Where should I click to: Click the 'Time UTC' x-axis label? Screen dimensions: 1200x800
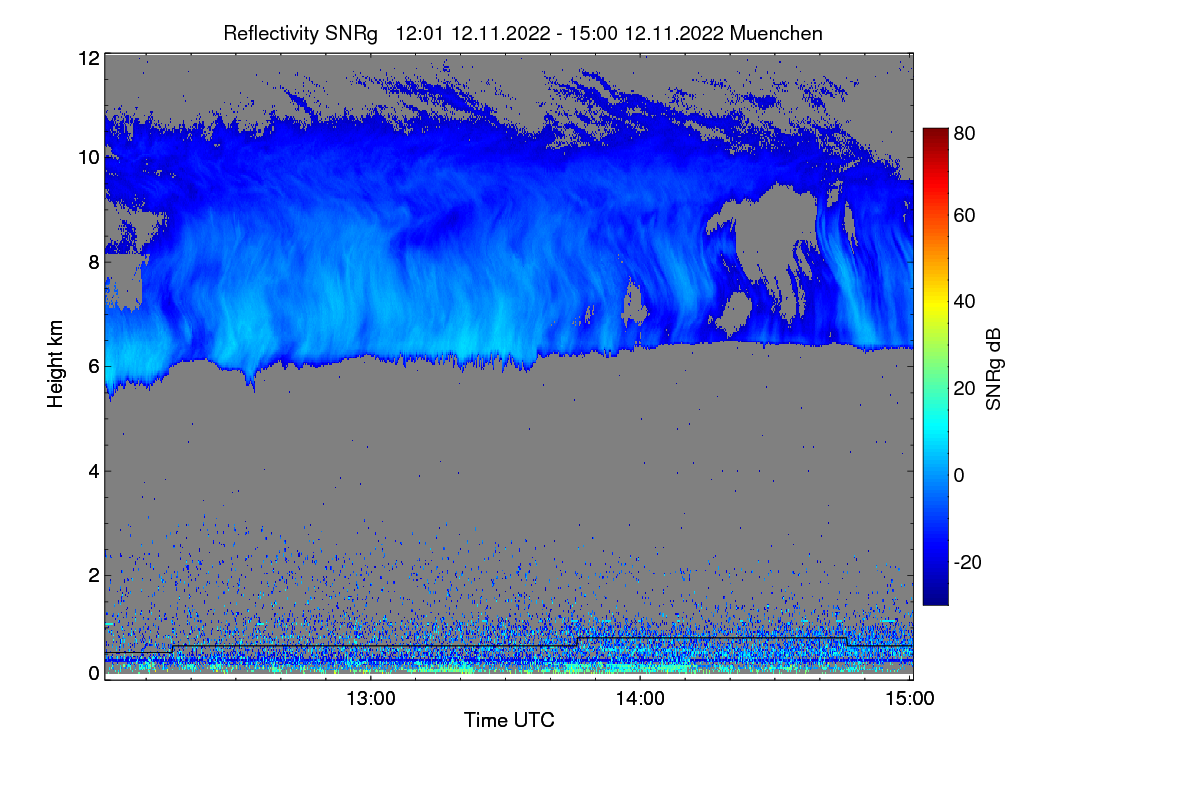509,720
